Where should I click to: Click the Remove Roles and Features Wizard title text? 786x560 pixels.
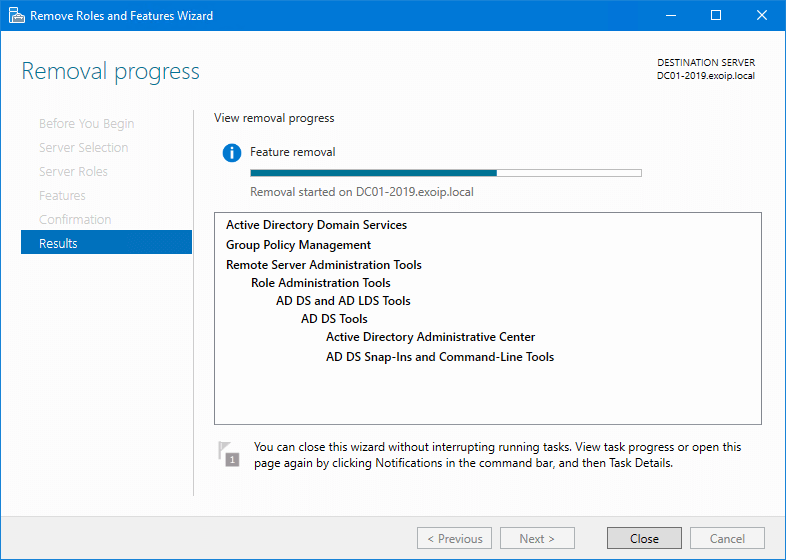pyautogui.click(x=121, y=16)
